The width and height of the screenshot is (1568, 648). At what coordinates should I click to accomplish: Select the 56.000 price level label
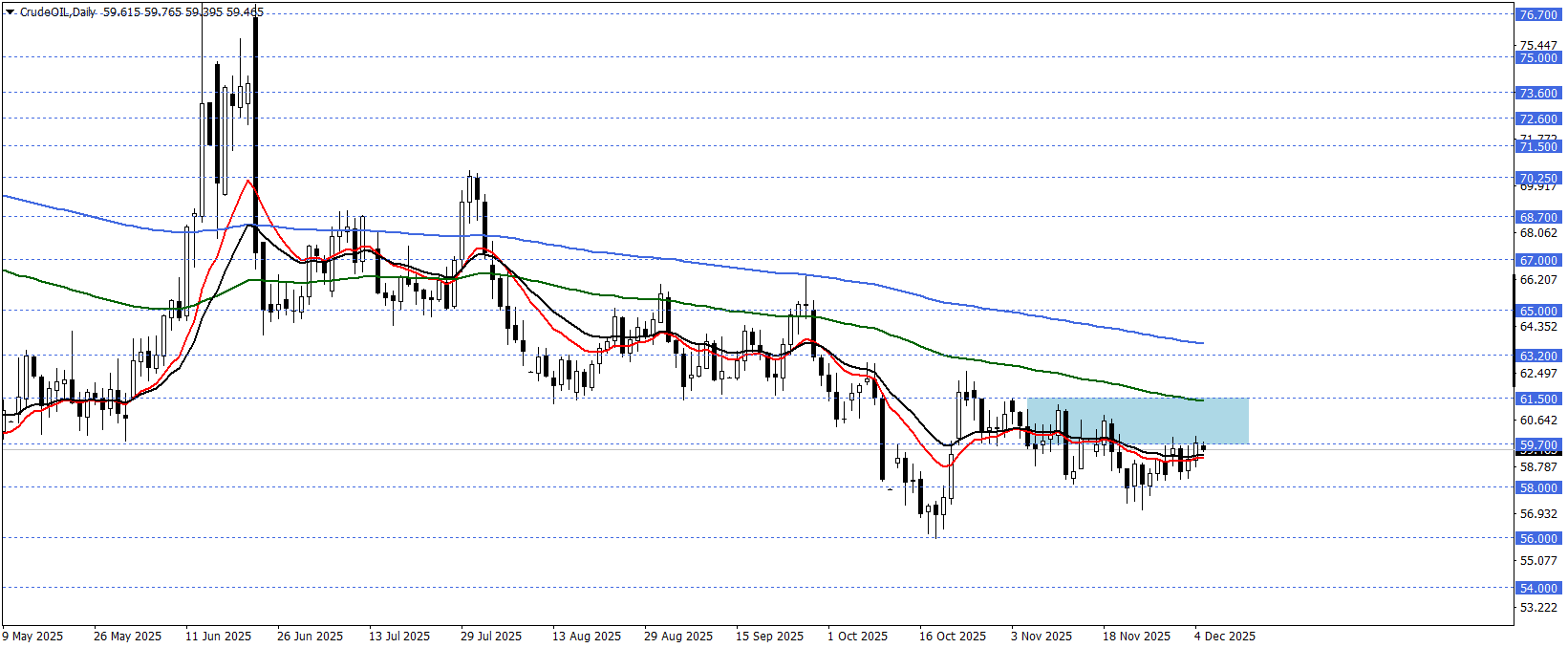(1538, 539)
